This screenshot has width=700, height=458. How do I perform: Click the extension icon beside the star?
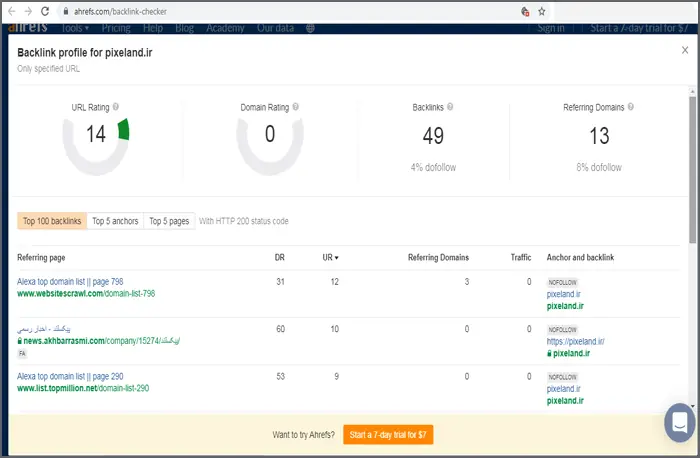[x=525, y=12]
